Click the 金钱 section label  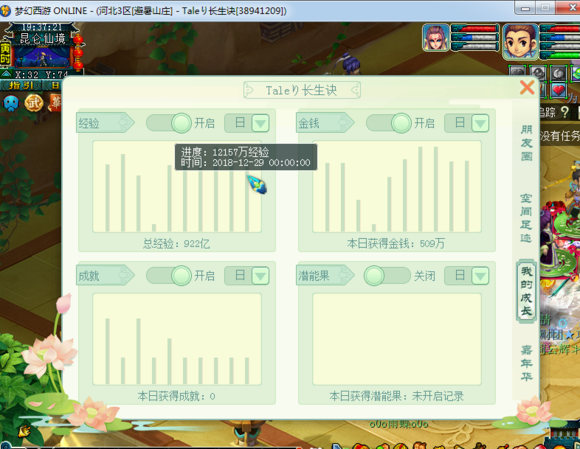point(325,122)
